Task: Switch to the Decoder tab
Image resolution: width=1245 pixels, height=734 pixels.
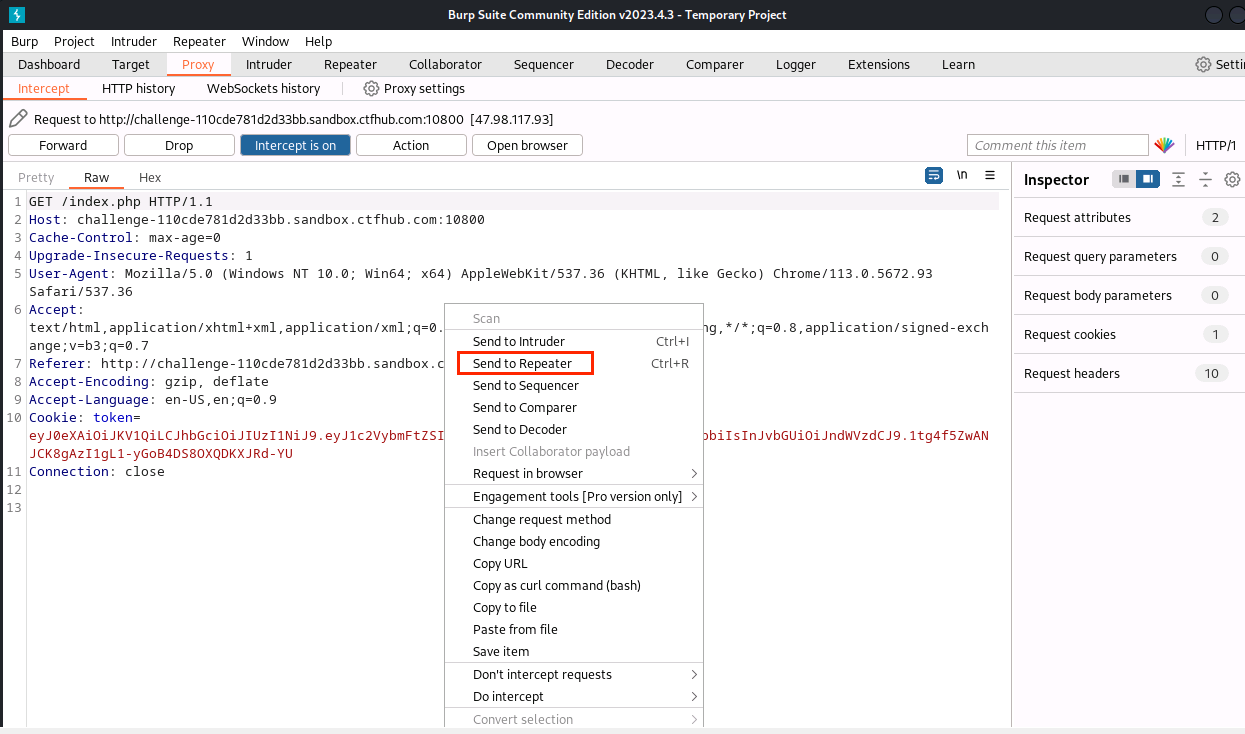Action: [629, 64]
